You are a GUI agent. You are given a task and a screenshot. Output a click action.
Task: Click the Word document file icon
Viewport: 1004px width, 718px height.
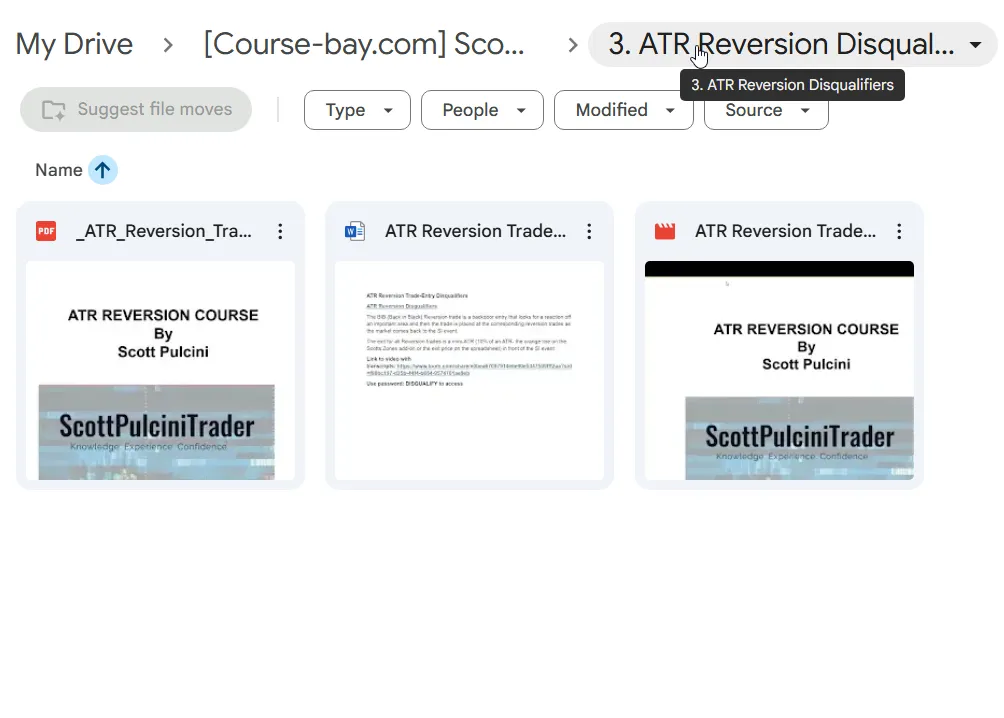[355, 231]
